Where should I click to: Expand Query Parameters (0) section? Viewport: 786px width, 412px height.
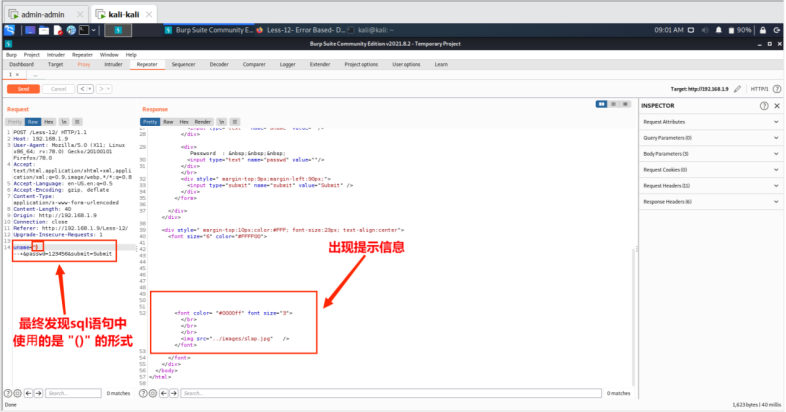(711, 138)
